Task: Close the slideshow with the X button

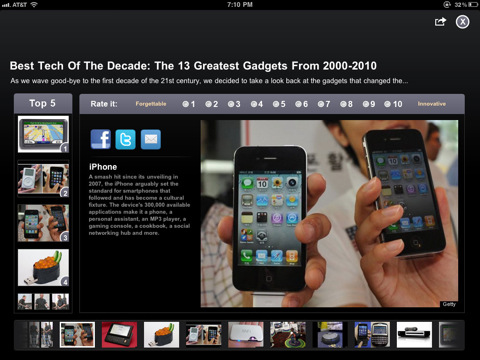Action: click(462, 22)
